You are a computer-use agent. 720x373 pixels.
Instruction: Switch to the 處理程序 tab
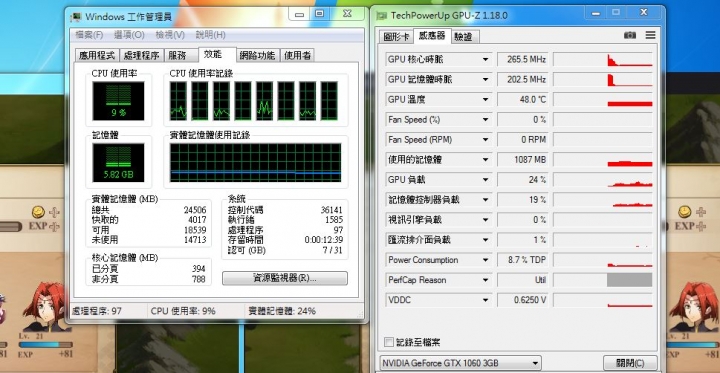141,56
